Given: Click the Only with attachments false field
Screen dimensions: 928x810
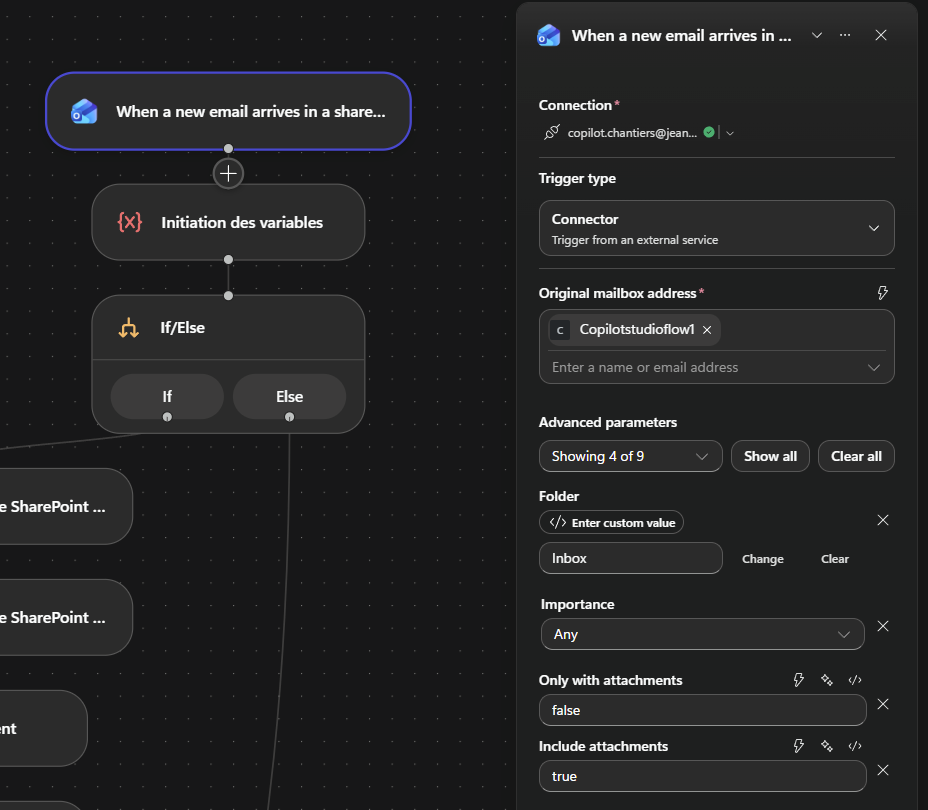Looking at the screenshot, I should pyautogui.click(x=703, y=710).
